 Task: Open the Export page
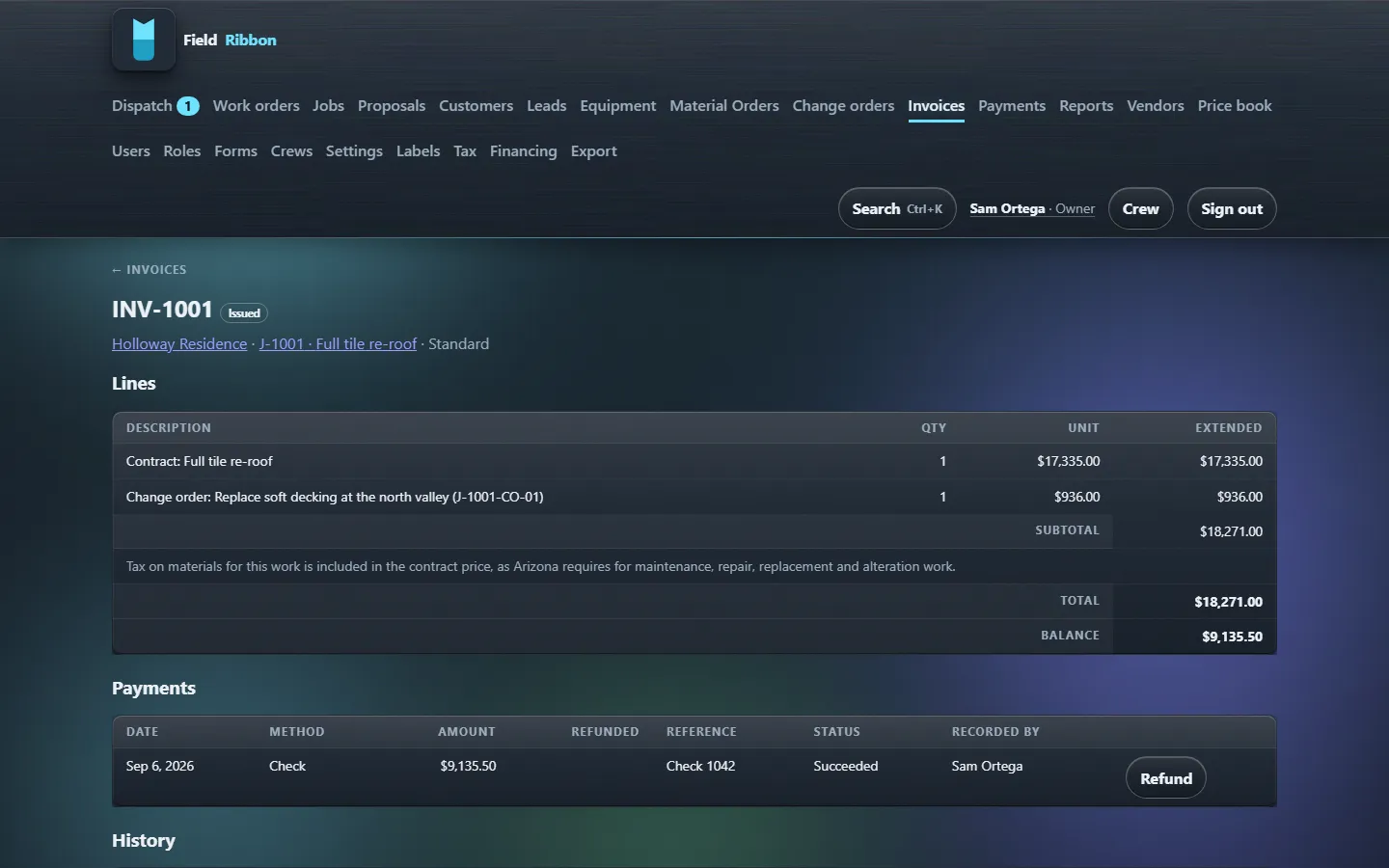point(593,151)
